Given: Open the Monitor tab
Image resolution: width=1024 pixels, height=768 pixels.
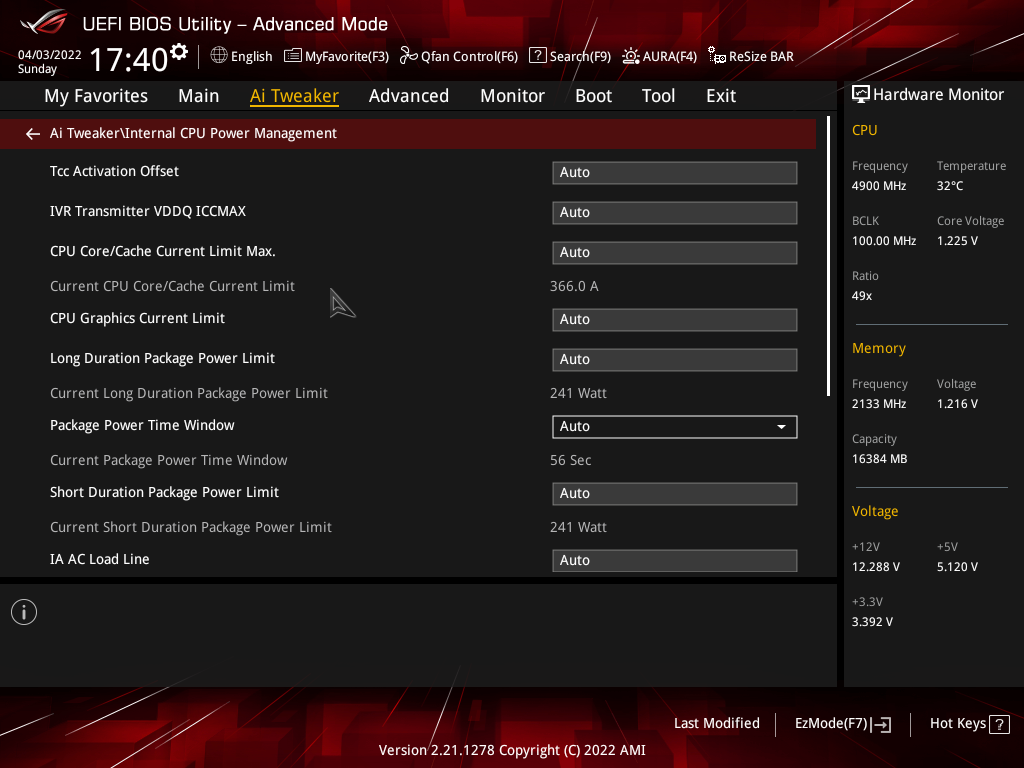Looking at the screenshot, I should [x=512, y=96].
